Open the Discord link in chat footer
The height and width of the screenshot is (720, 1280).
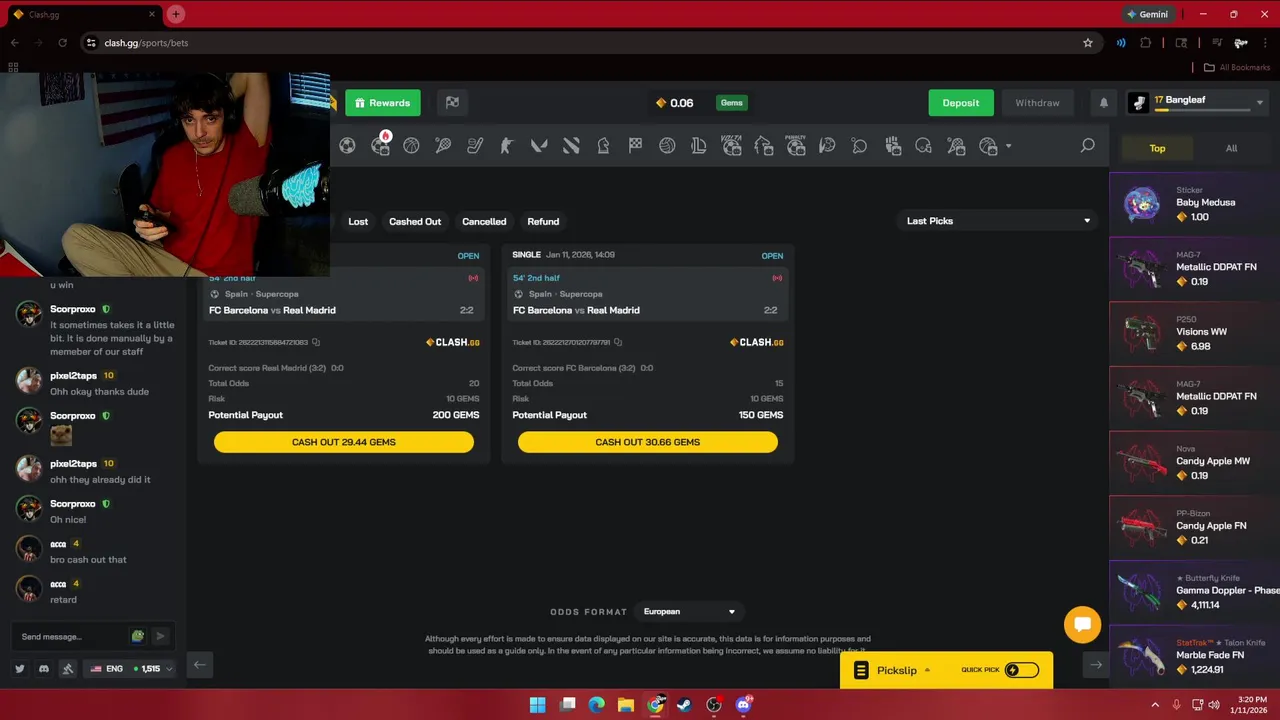tap(44, 669)
